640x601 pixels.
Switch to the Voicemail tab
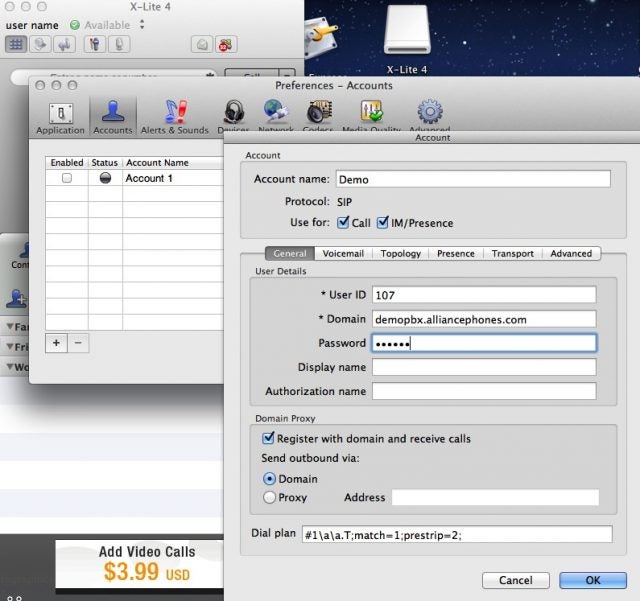coord(343,254)
